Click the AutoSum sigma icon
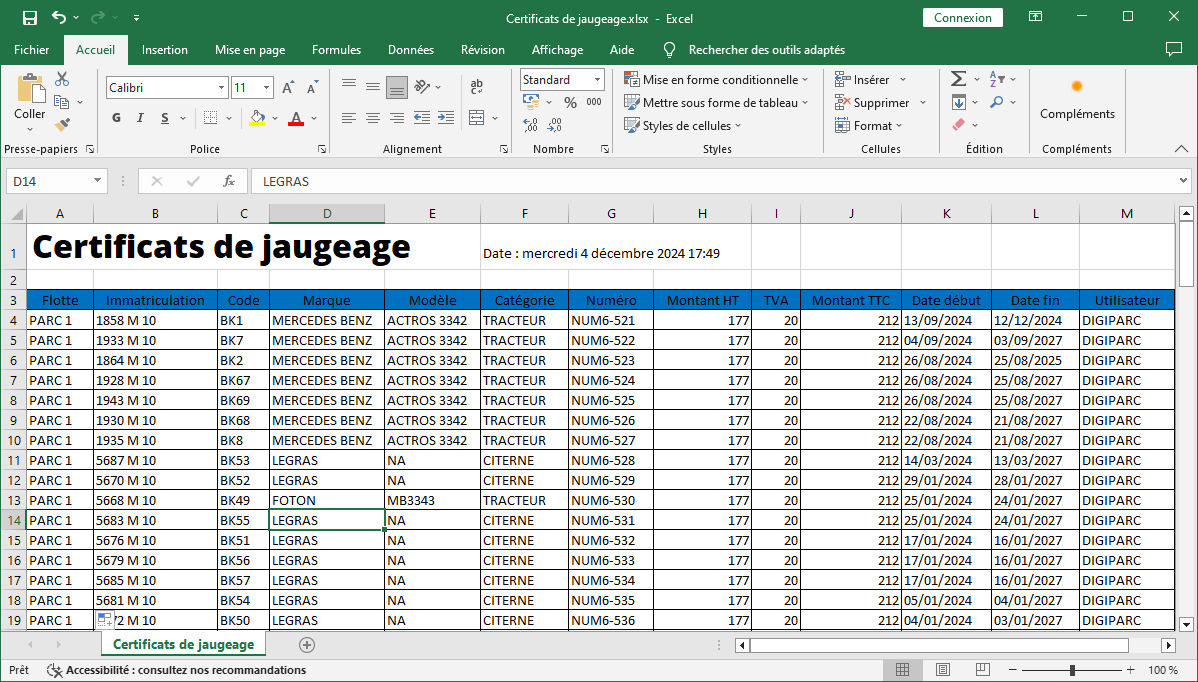Viewport: 1198px width, 682px height. (958, 79)
